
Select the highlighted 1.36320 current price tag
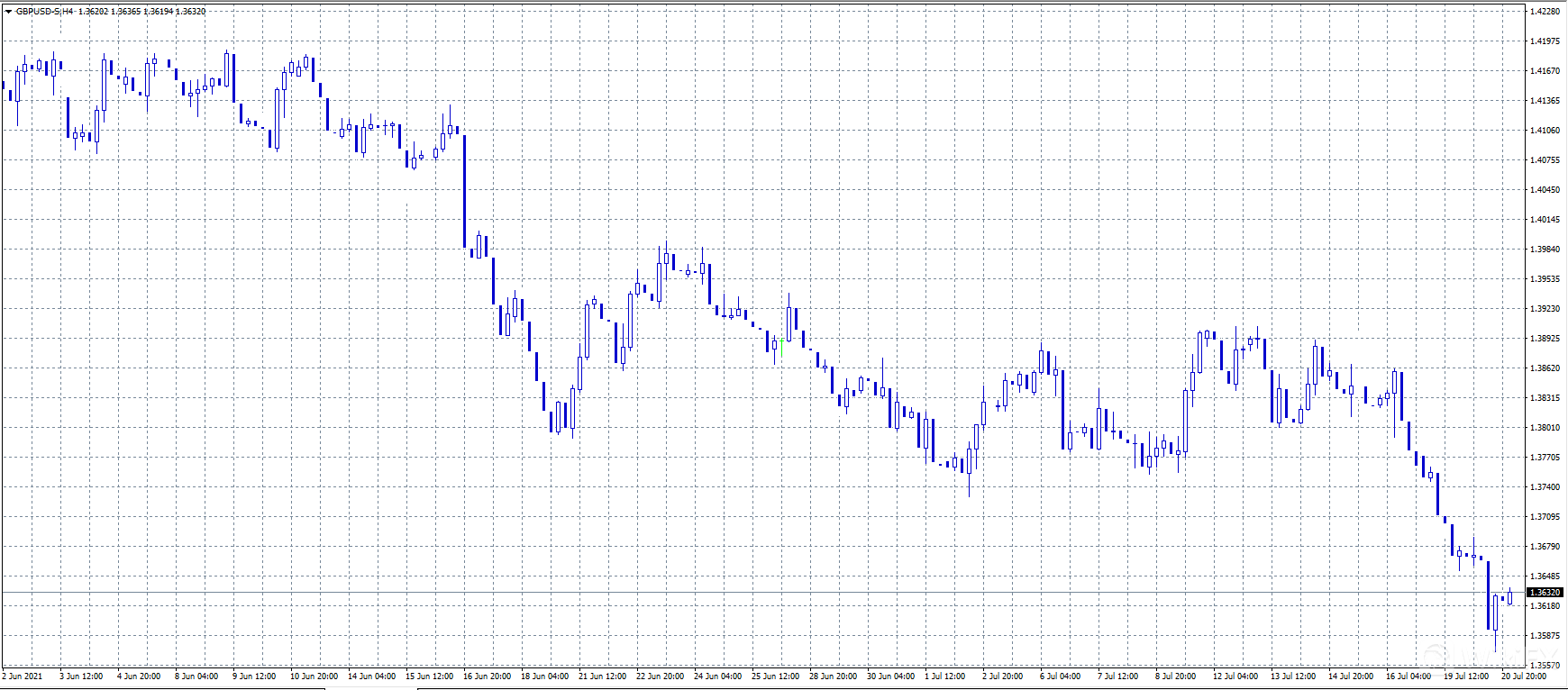pyautogui.click(x=1545, y=593)
